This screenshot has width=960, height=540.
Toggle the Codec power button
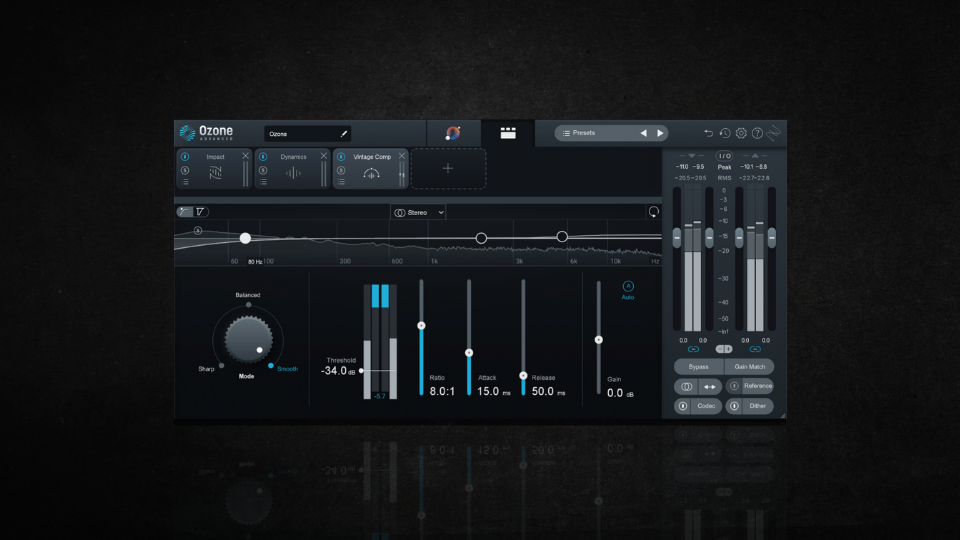[x=683, y=406]
